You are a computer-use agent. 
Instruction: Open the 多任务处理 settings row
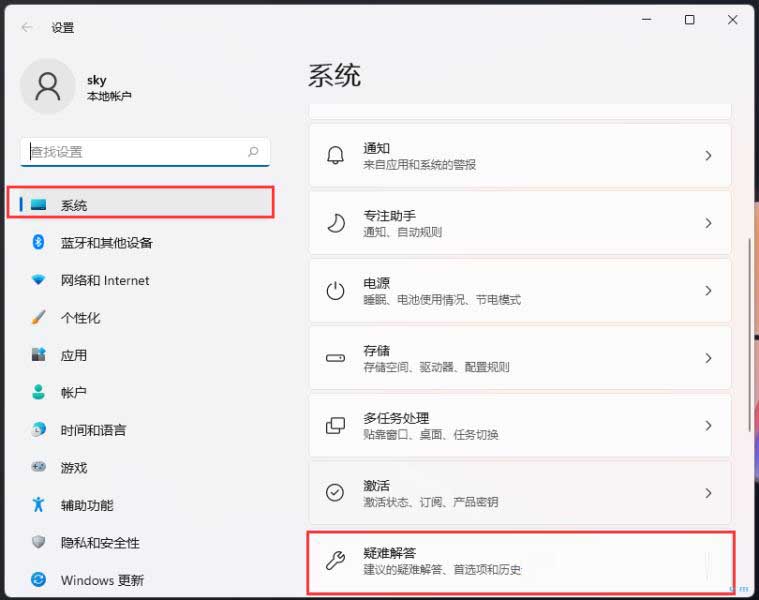pos(519,425)
